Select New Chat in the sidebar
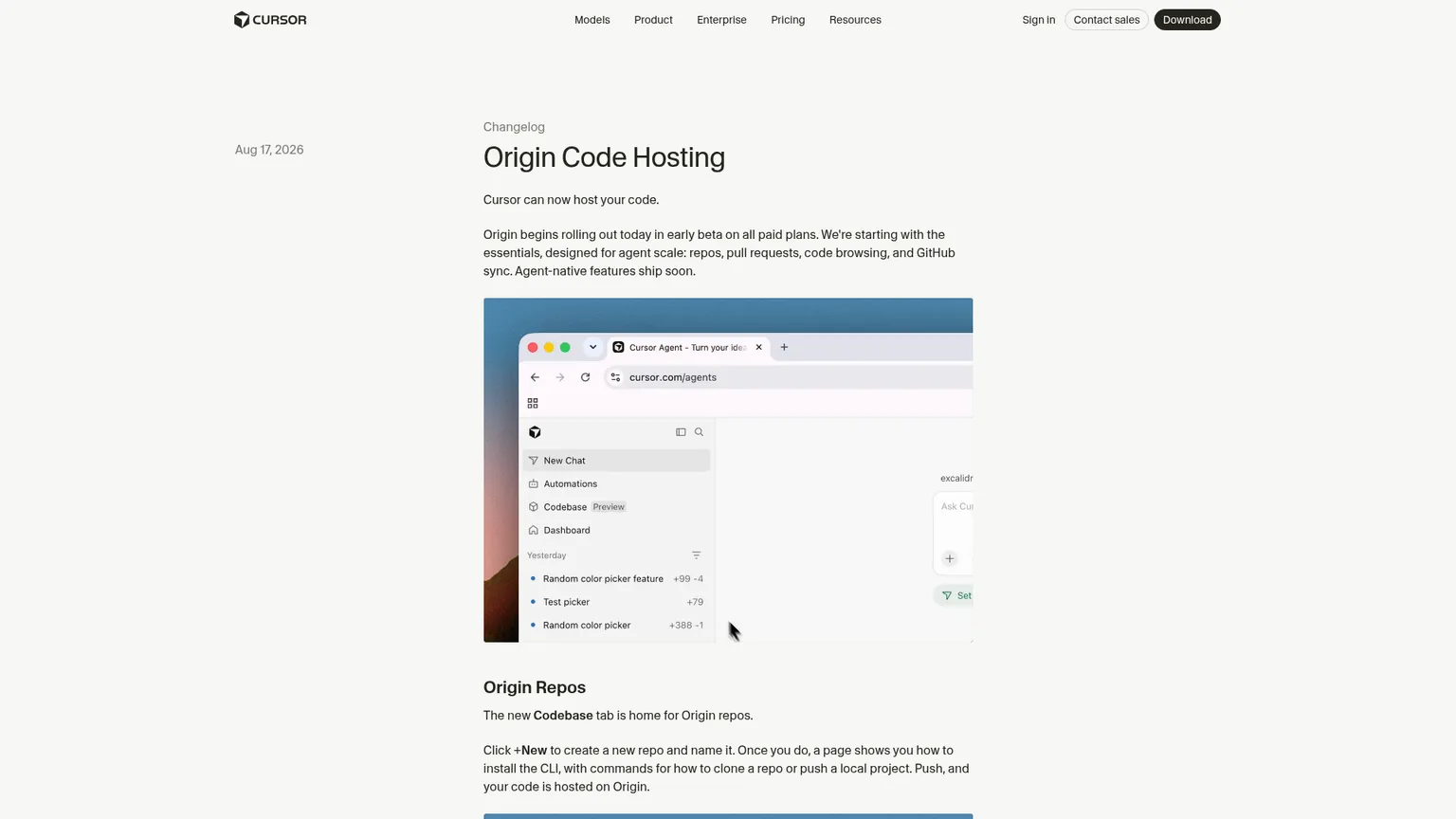 pyautogui.click(x=616, y=461)
